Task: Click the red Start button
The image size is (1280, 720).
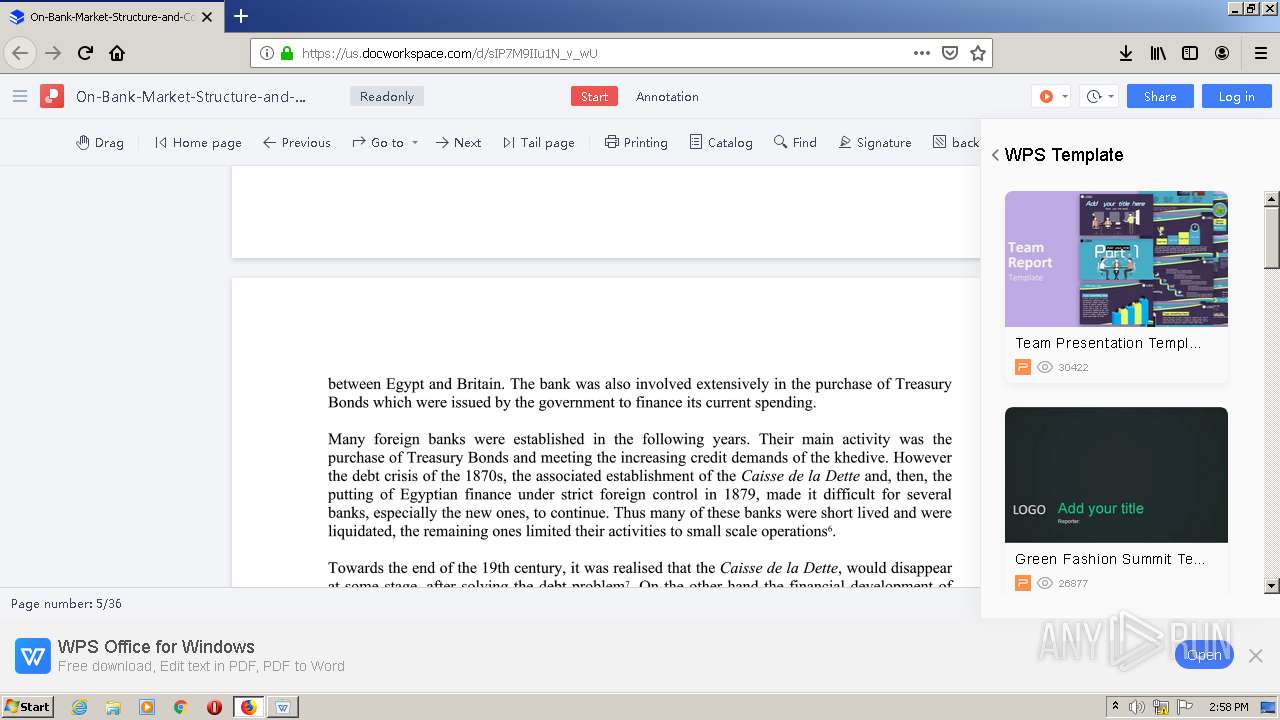Action: click(x=594, y=96)
